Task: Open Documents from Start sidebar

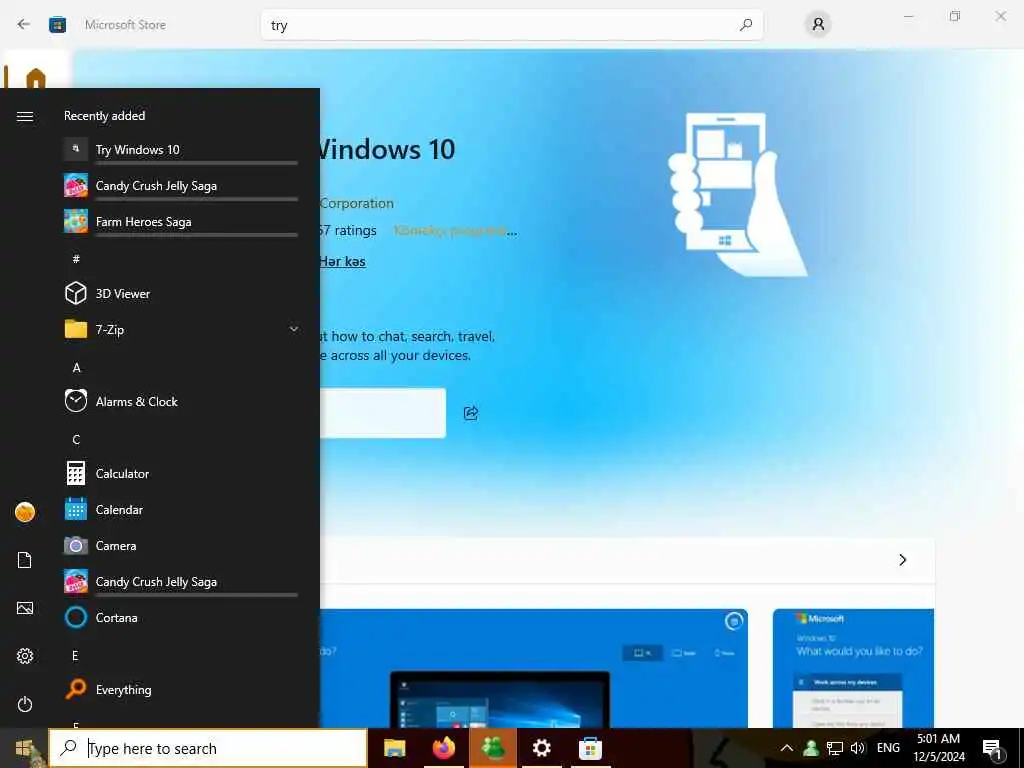Action: (x=25, y=560)
